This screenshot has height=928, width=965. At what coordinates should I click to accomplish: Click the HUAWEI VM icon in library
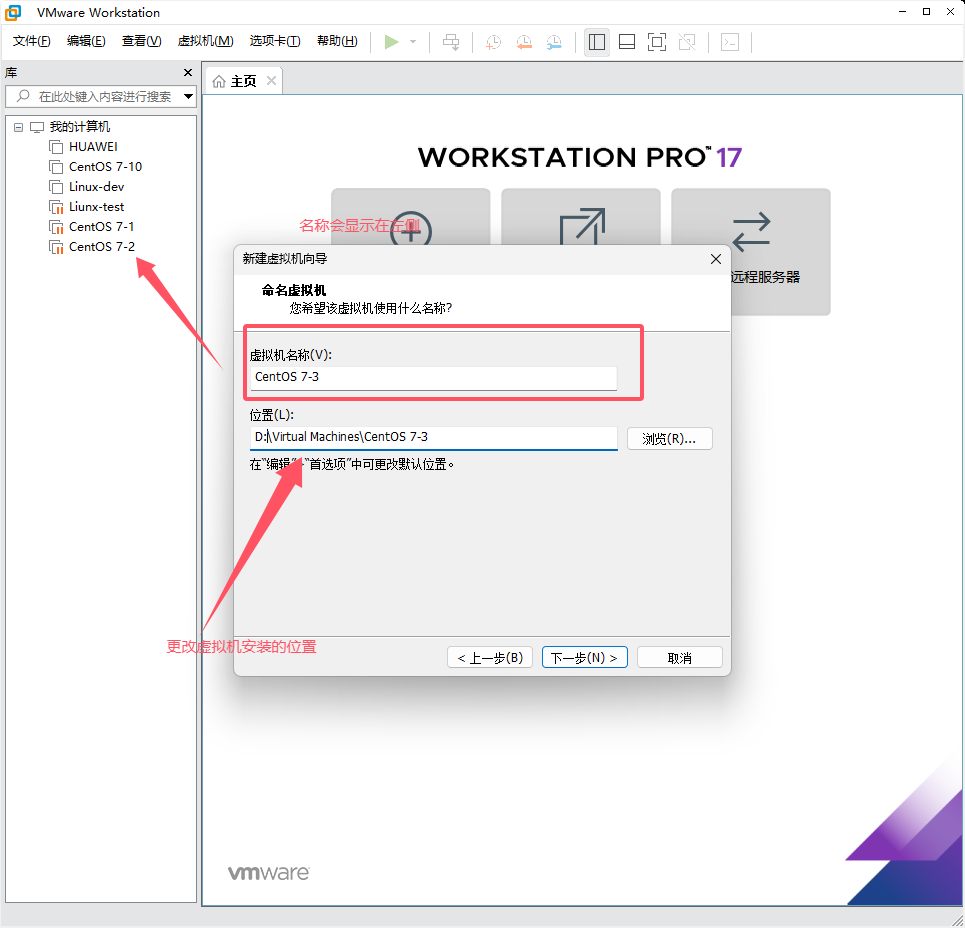coord(56,147)
